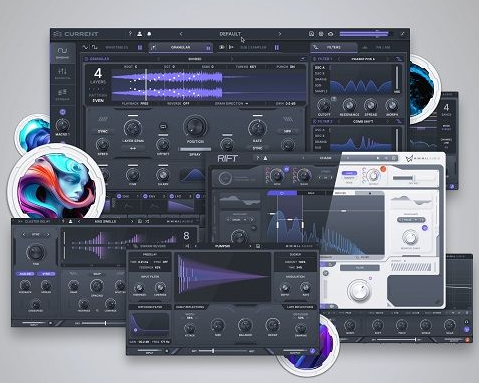Screen dimensions: 479x383
Task: Click the cloud icon in Current header
Action: click(x=331, y=34)
